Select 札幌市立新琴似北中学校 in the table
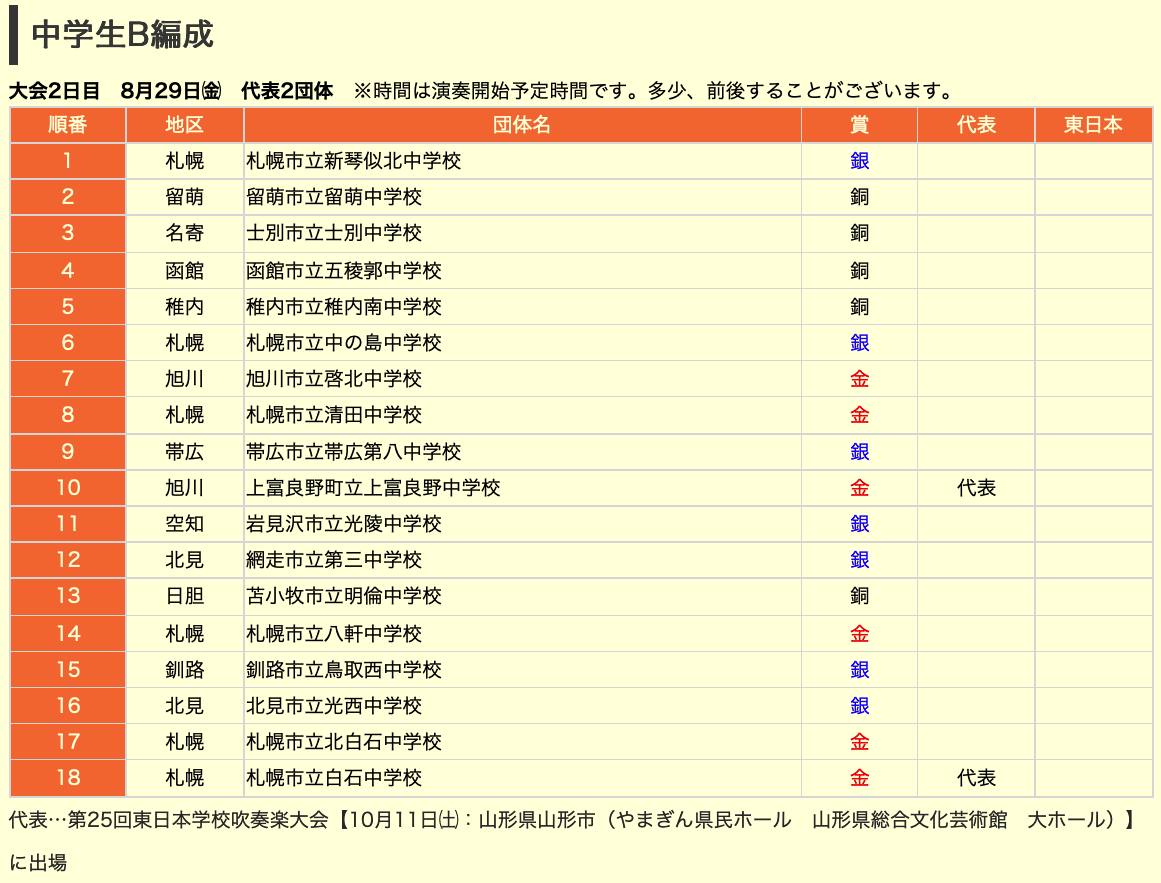 click(353, 161)
